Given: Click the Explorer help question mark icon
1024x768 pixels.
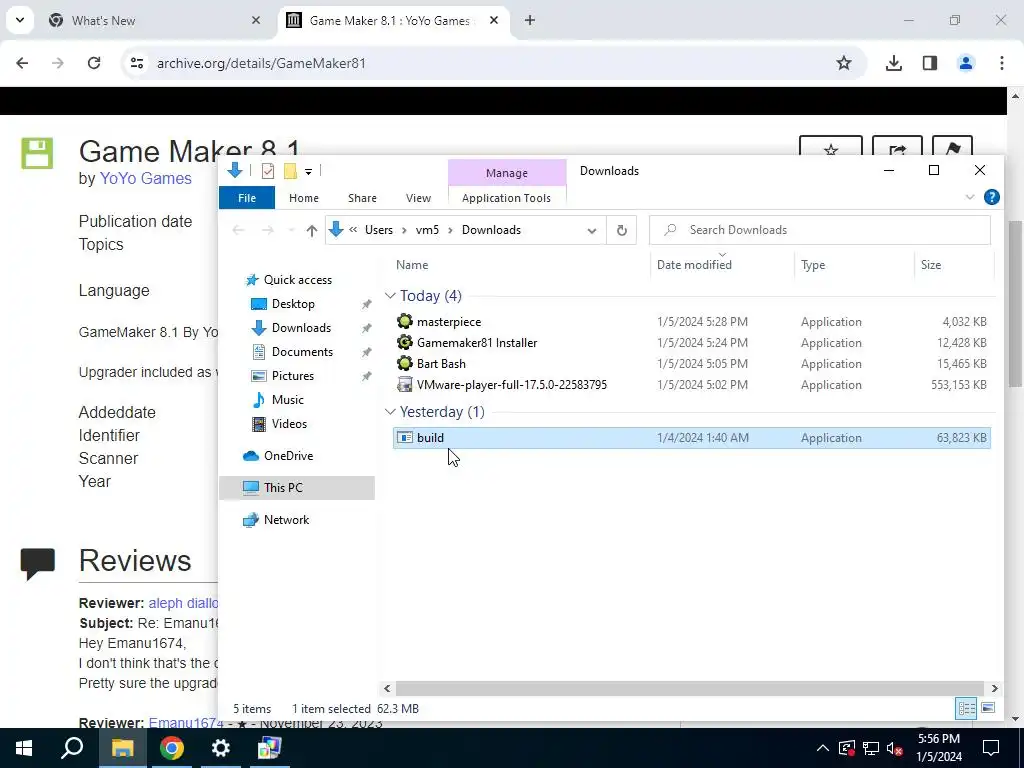Looking at the screenshot, I should [x=991, y=197].
